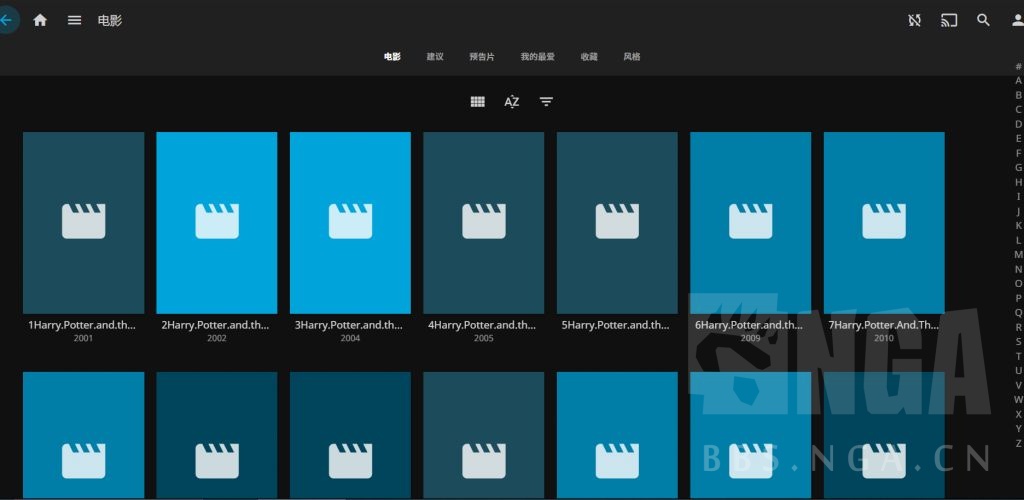
Task: Open the 5Harry.Potter movie poster
Action: tap(617, 223)
